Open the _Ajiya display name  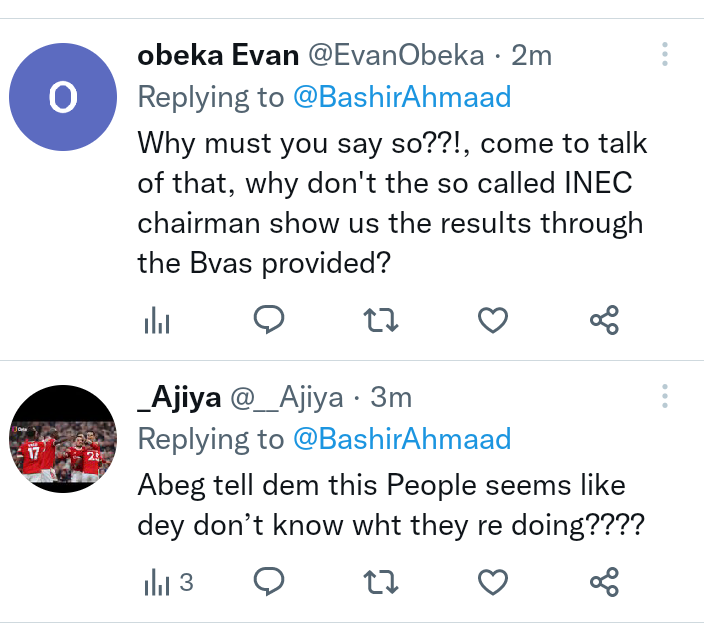(x=179, y=397)
